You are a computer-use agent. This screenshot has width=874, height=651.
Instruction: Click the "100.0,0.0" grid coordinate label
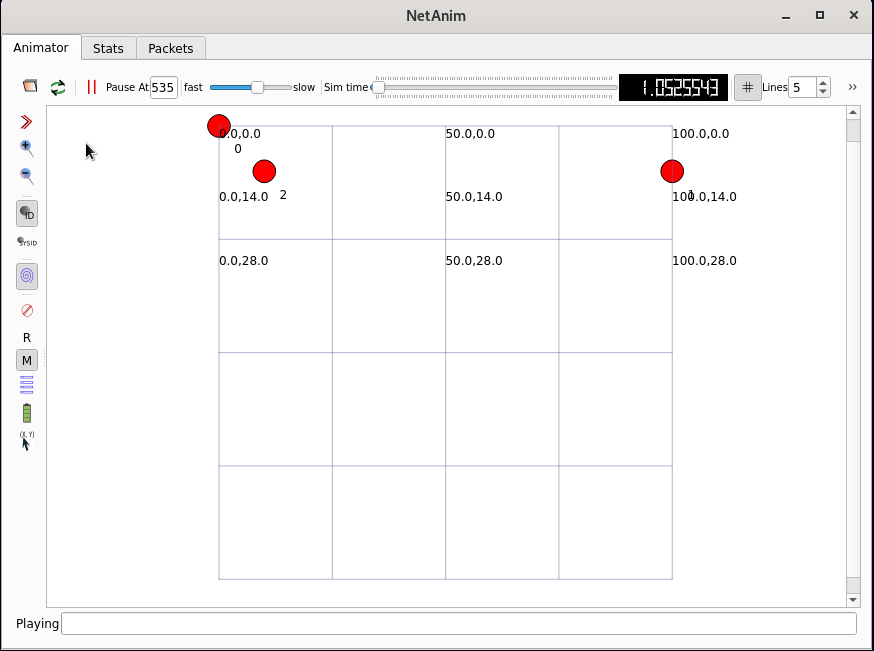pyautogui.click(x=701, y=134)
